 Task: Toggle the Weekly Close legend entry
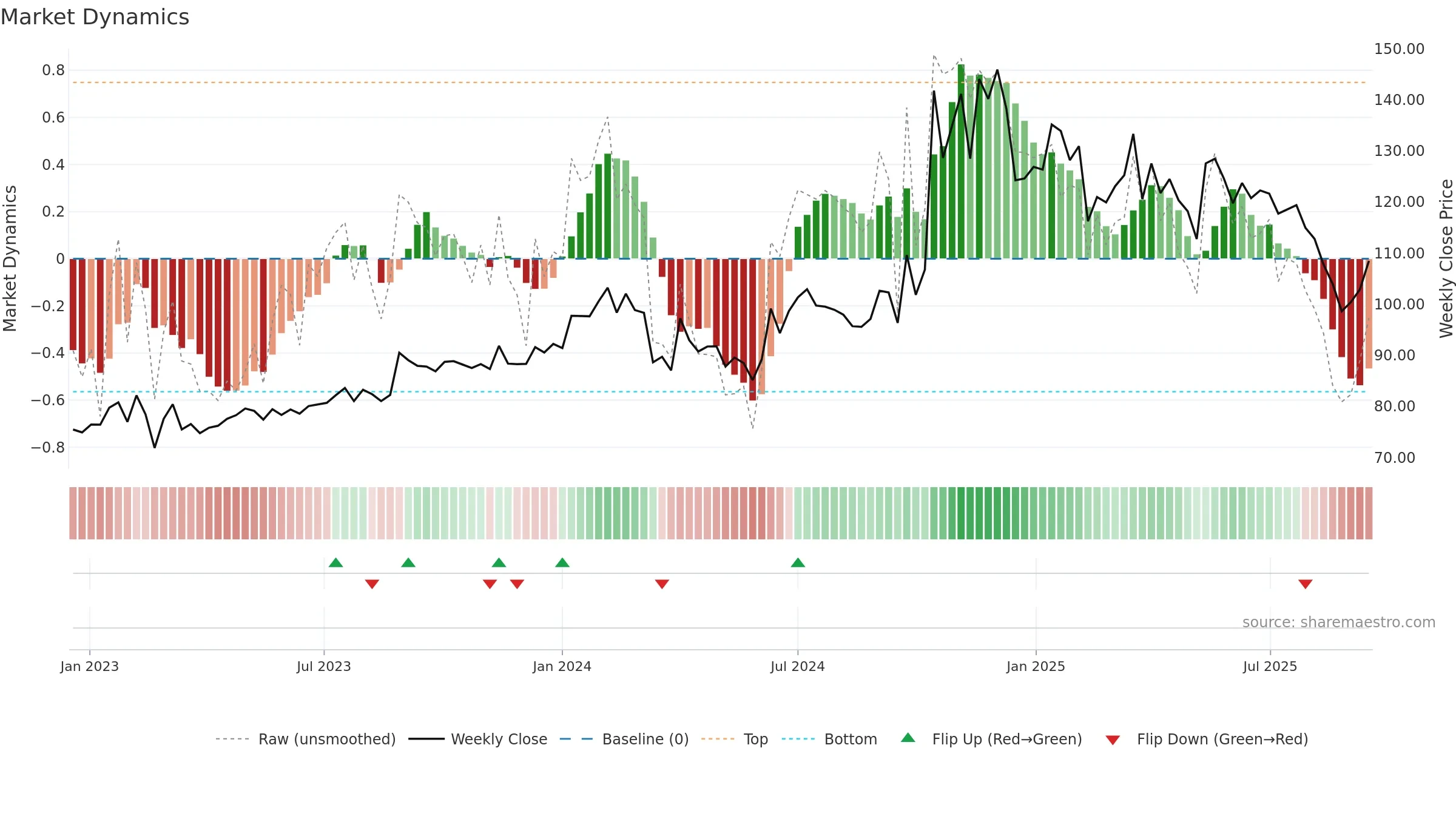[x=478, y=739]
